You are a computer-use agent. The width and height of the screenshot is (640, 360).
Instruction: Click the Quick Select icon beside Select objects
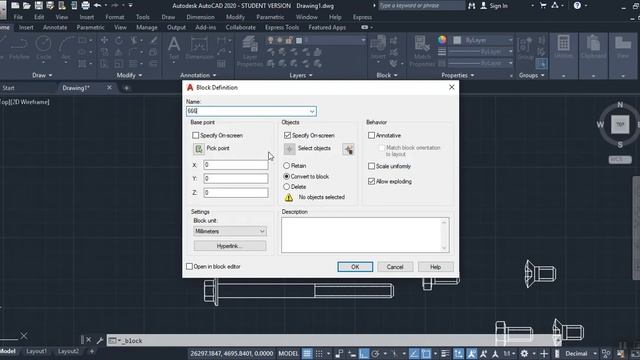348,149
